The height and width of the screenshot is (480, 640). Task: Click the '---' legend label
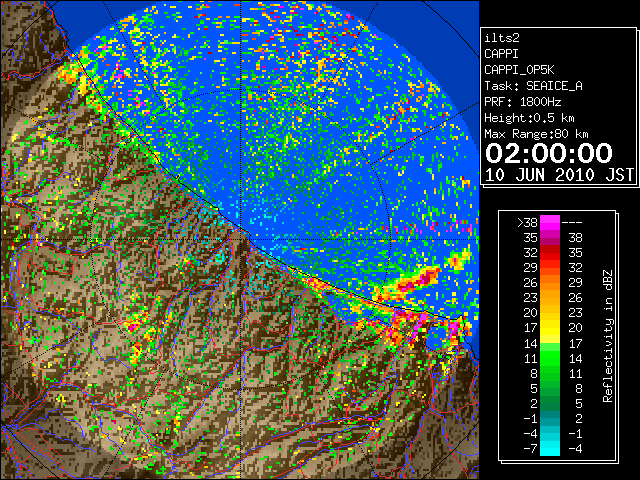(x=572, y=222)
